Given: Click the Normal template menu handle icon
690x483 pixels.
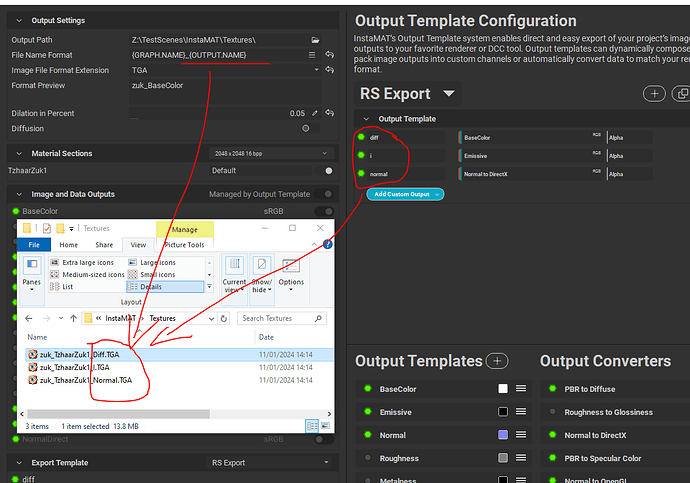Looking at the screenshot, I should point(520,435).
